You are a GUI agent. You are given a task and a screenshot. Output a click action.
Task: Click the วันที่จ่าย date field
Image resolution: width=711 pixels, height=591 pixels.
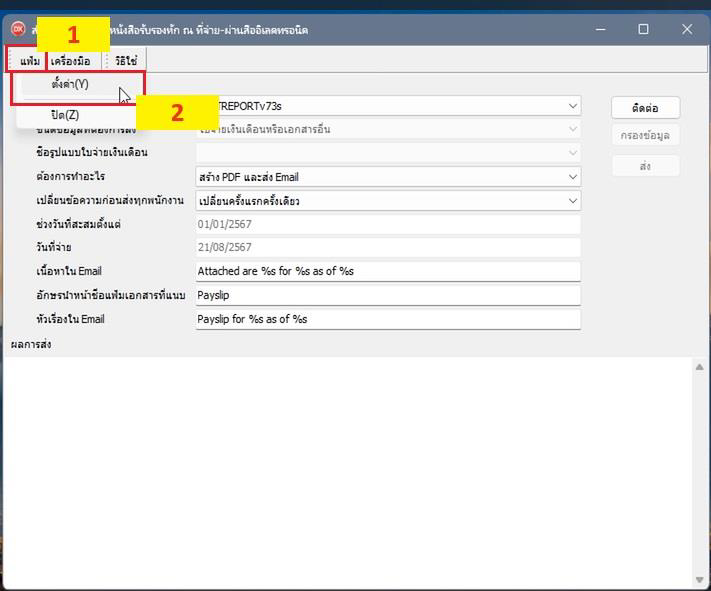click(387, 247)
